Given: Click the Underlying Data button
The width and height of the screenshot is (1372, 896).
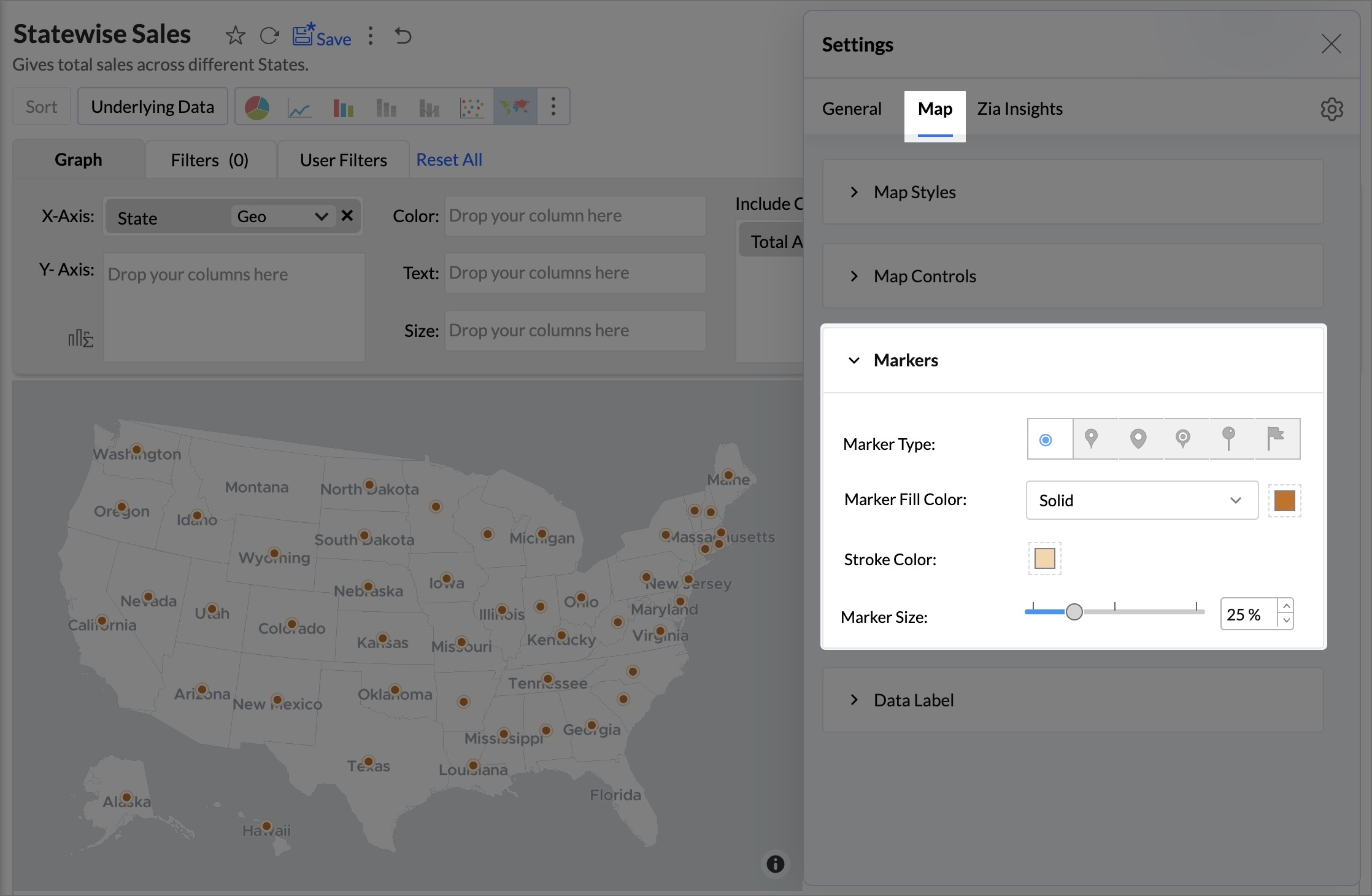Looking at the screenshot, I should point(153,107).
